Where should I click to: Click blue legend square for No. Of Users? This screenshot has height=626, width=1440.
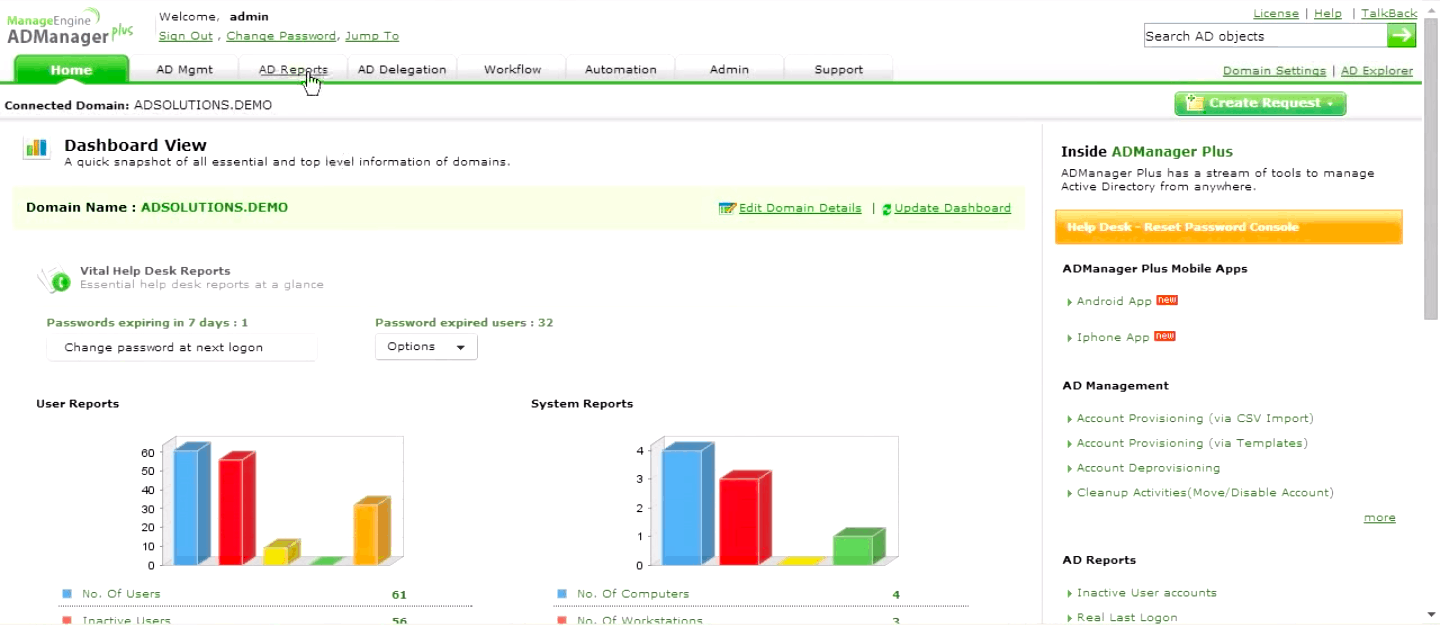[67, 594]
